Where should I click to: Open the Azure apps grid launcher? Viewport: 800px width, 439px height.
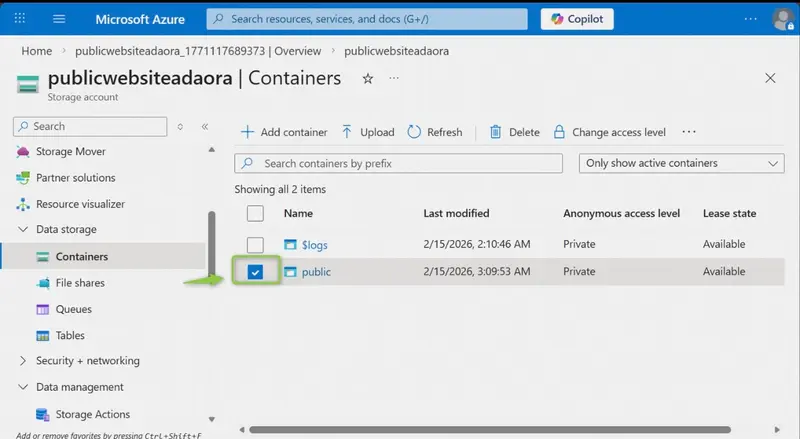pos(19,19)
